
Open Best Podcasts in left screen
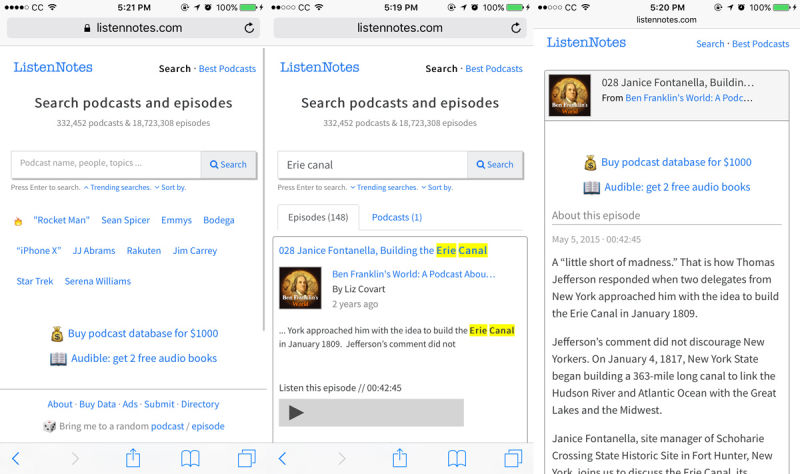227,68
